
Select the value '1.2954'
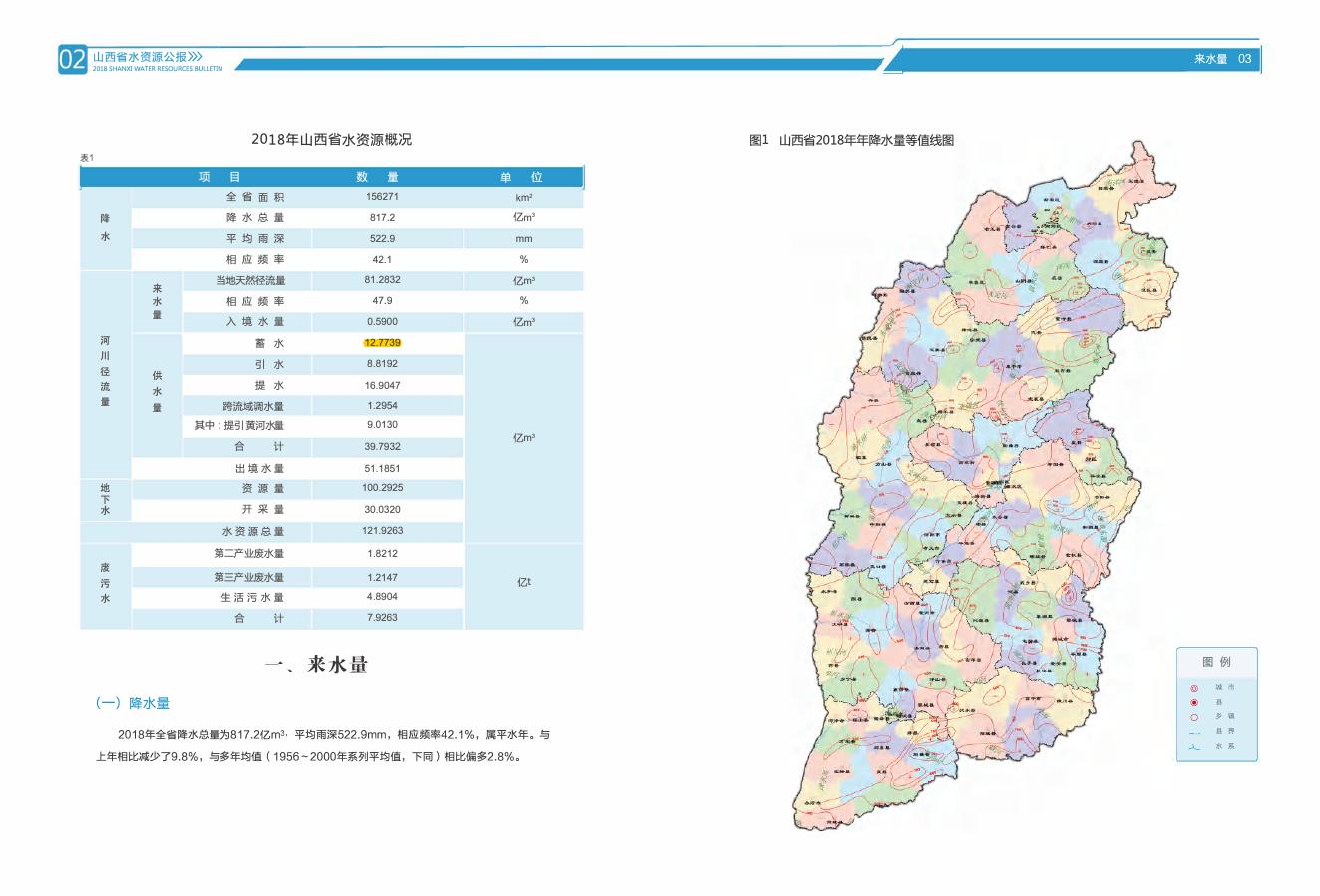tap(382, 406)
